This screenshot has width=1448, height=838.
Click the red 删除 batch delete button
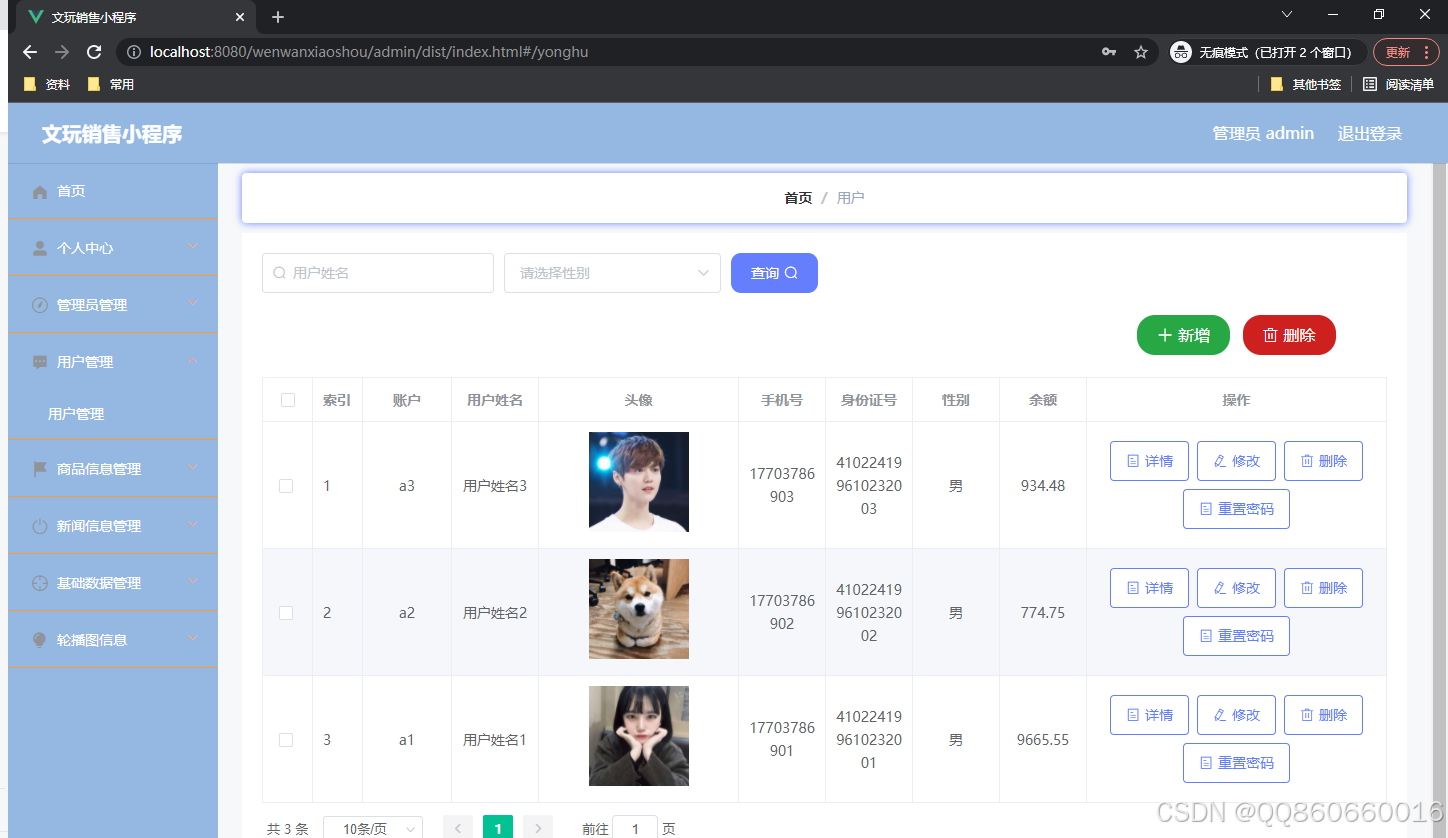1289,335
